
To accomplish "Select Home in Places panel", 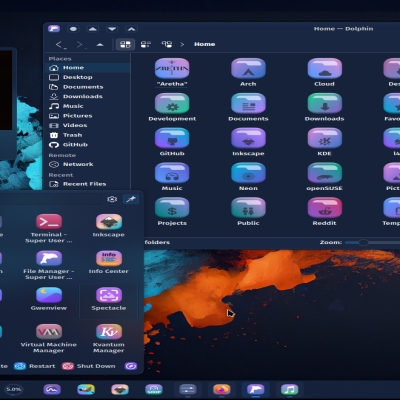I will 88,68.
